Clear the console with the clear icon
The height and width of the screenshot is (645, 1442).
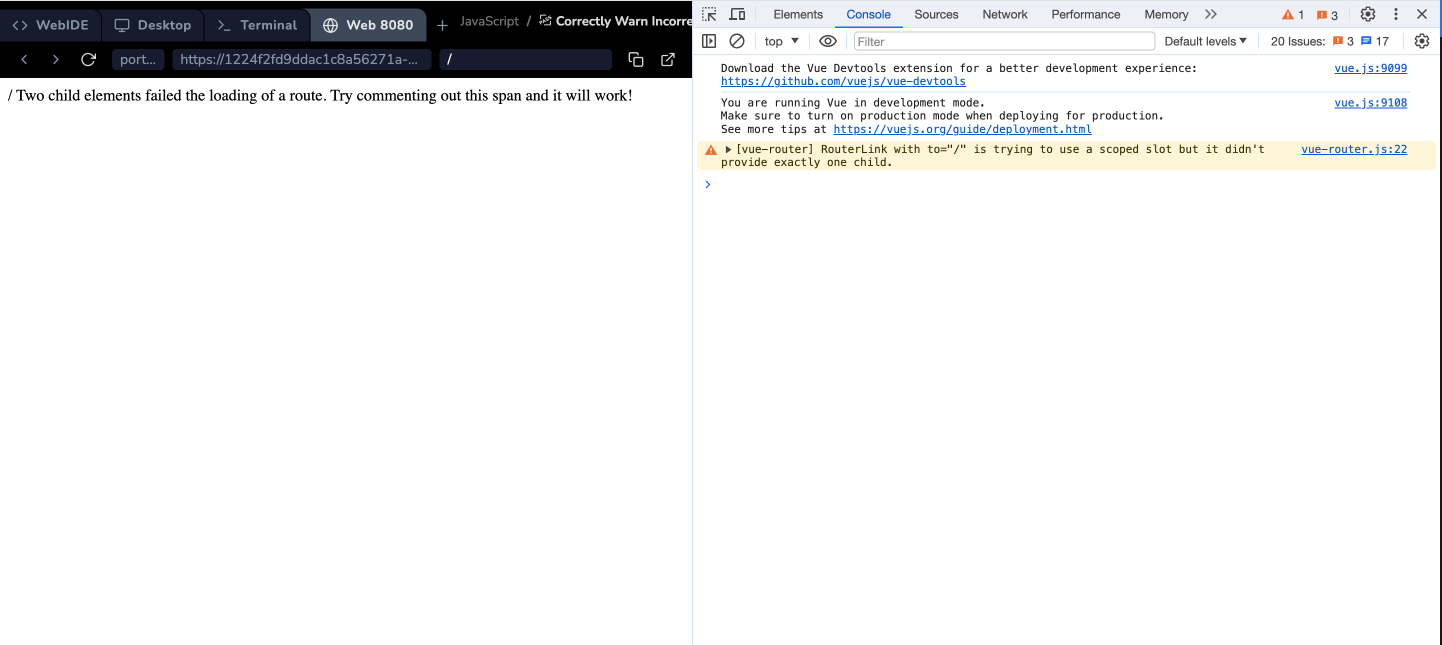737,41
